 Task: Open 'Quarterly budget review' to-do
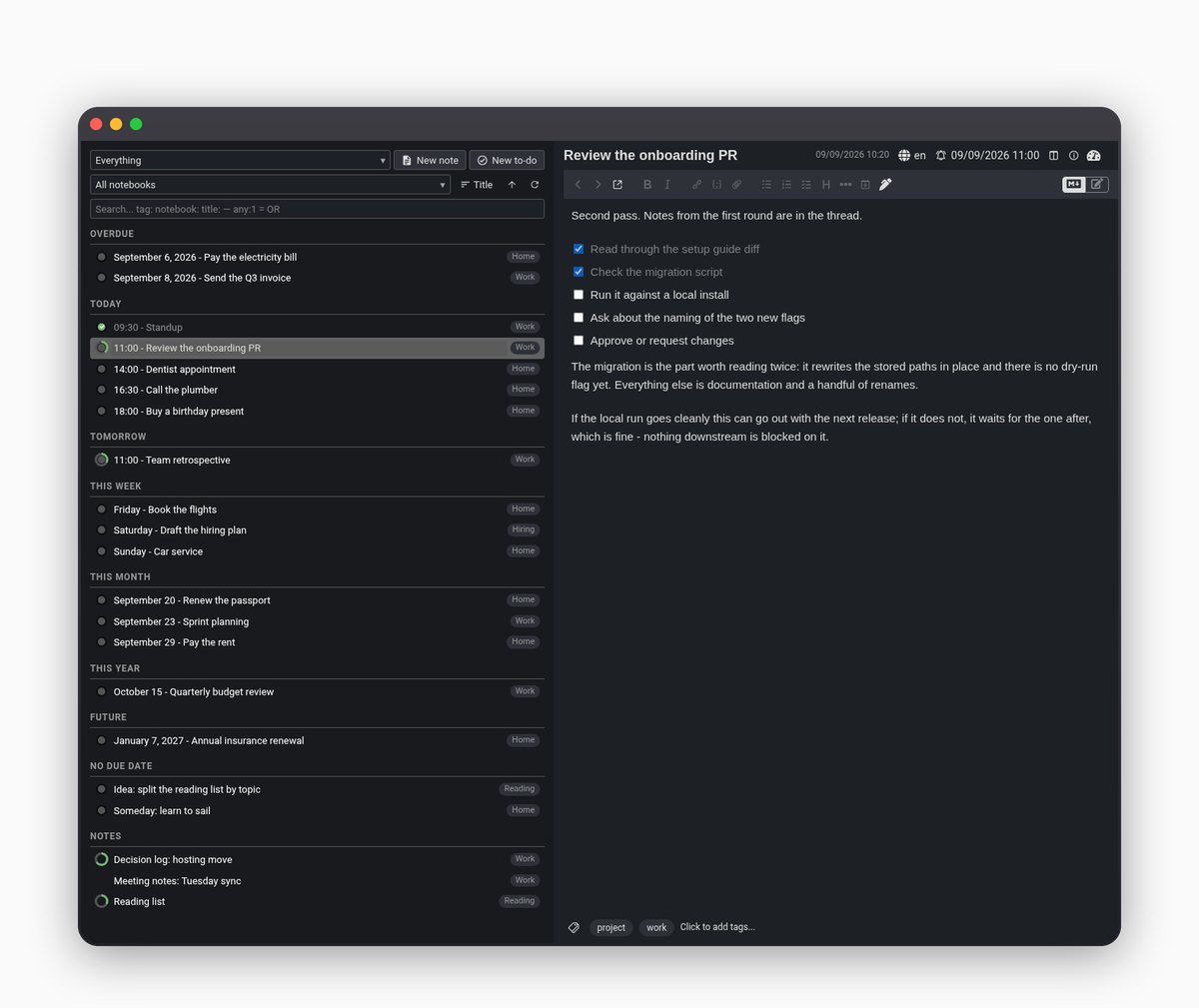click(317, 691)
